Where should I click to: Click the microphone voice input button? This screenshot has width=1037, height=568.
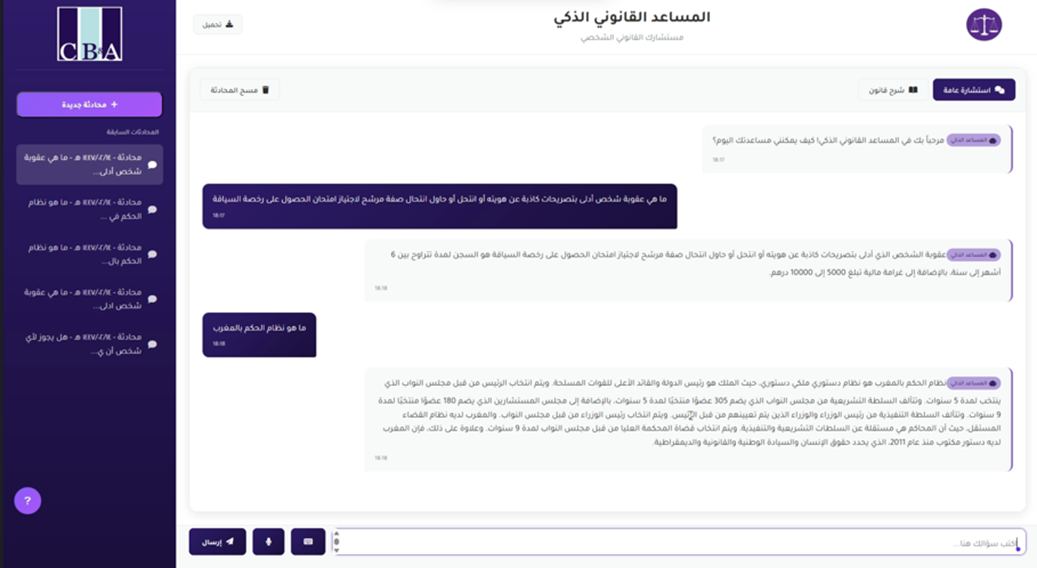[269, 542]
